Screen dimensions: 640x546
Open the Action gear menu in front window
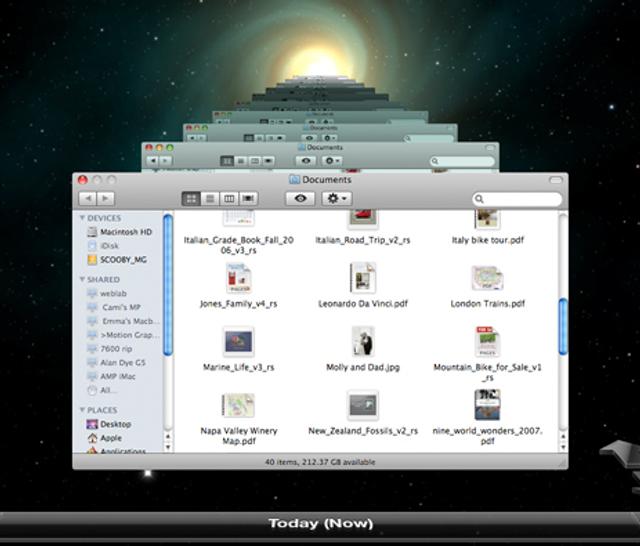pos(337,199)
